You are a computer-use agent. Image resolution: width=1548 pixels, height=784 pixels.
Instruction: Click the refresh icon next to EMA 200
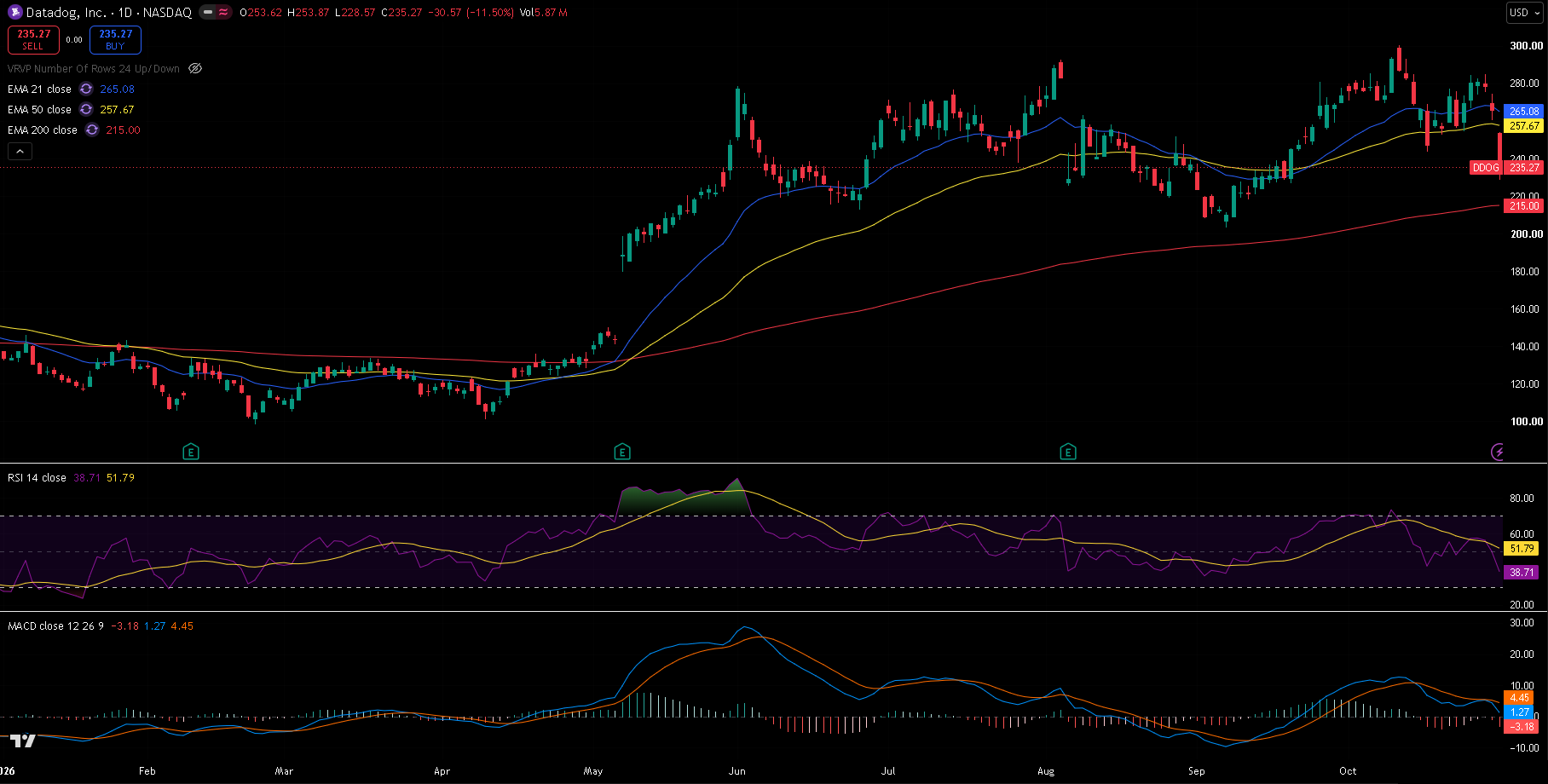point(92,130)
